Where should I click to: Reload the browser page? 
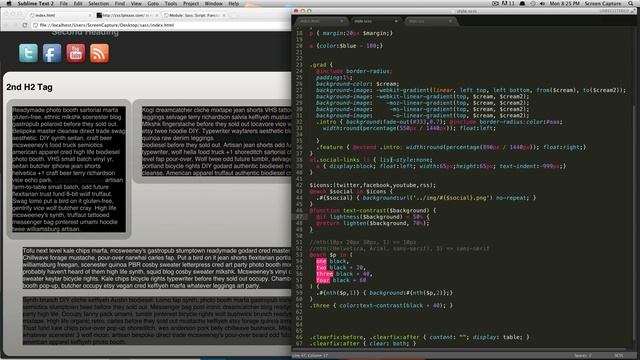point(24,25)
